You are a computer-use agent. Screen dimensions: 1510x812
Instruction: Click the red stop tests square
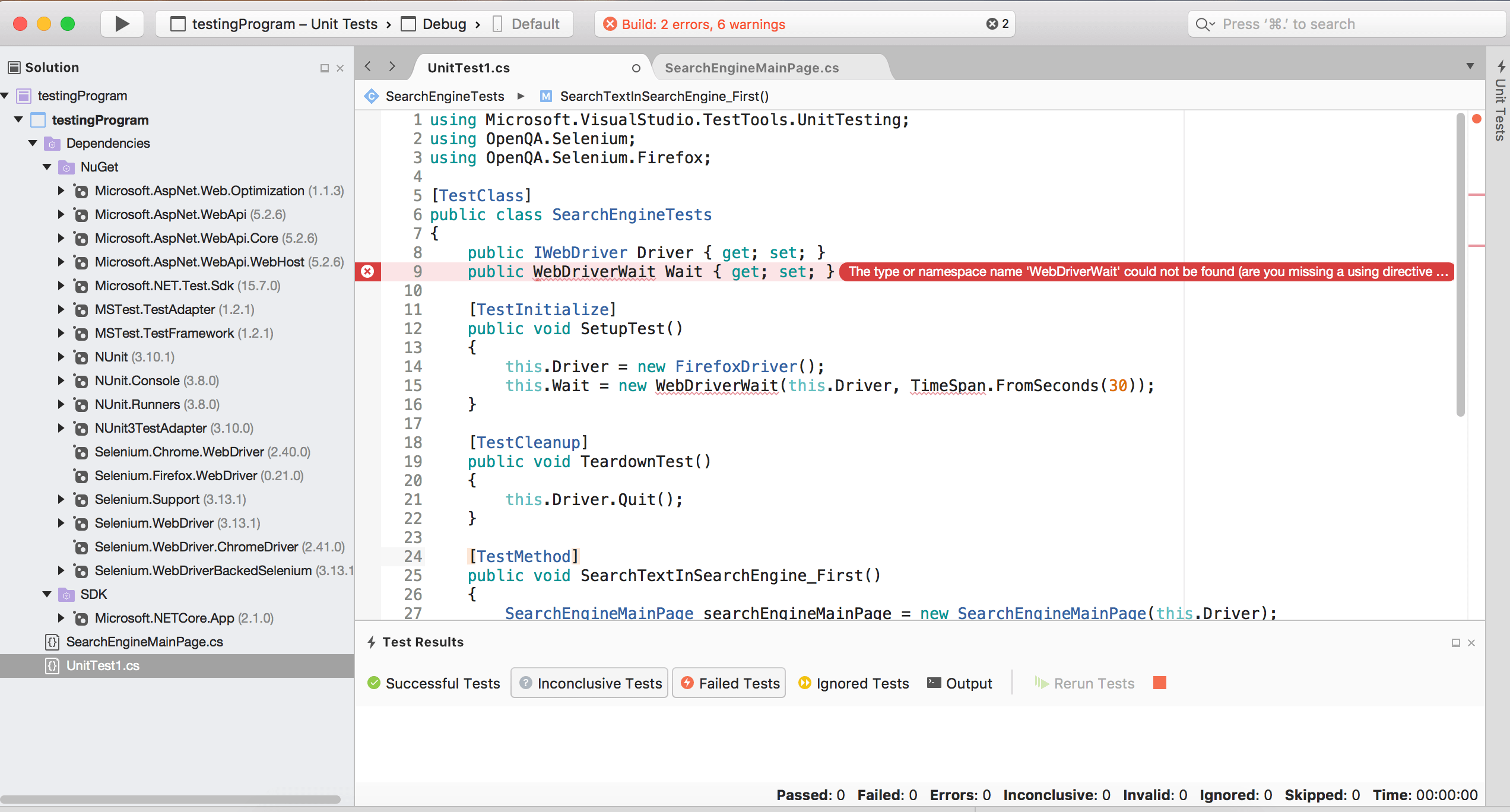(1159, 683)
